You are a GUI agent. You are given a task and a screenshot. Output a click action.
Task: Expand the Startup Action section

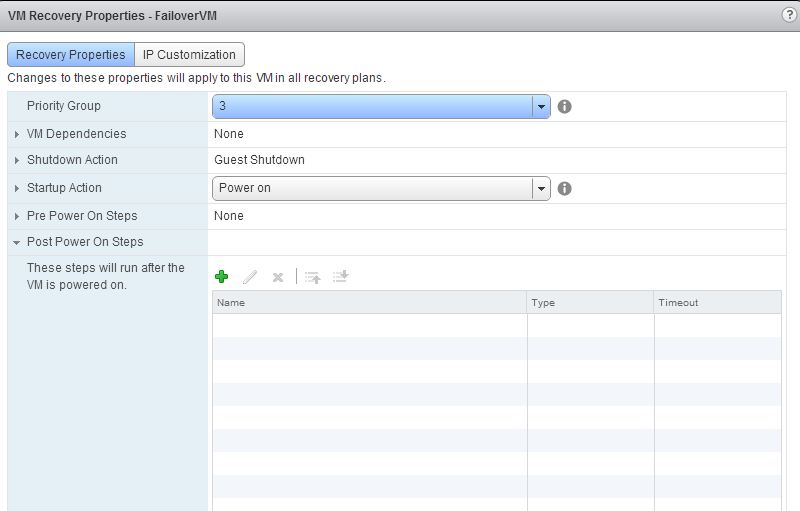[17, 188]
